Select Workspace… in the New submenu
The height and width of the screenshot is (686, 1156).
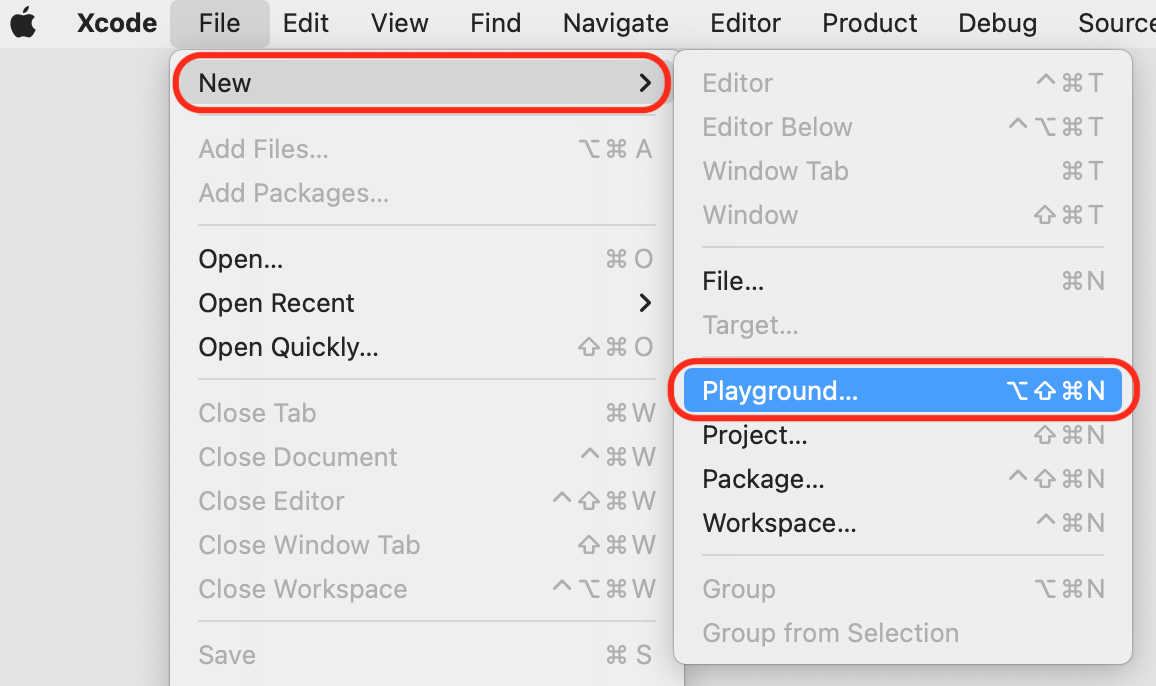coord(779,523)
